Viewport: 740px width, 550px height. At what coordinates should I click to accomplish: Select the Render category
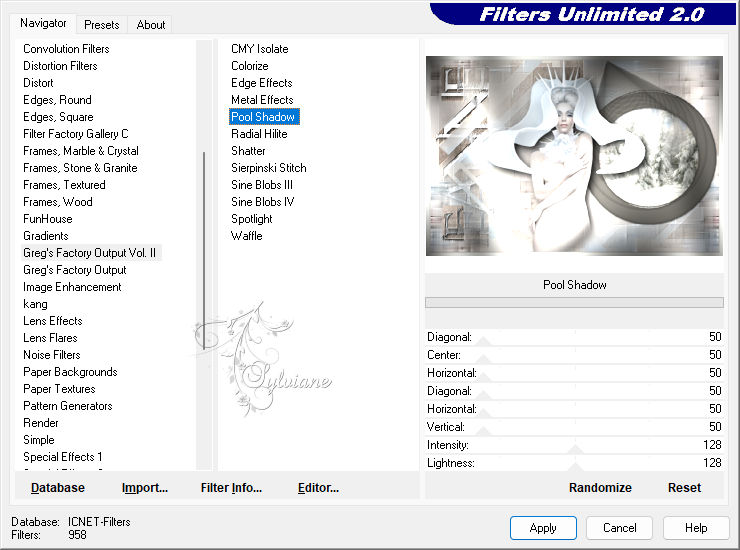tap(41, 423)
